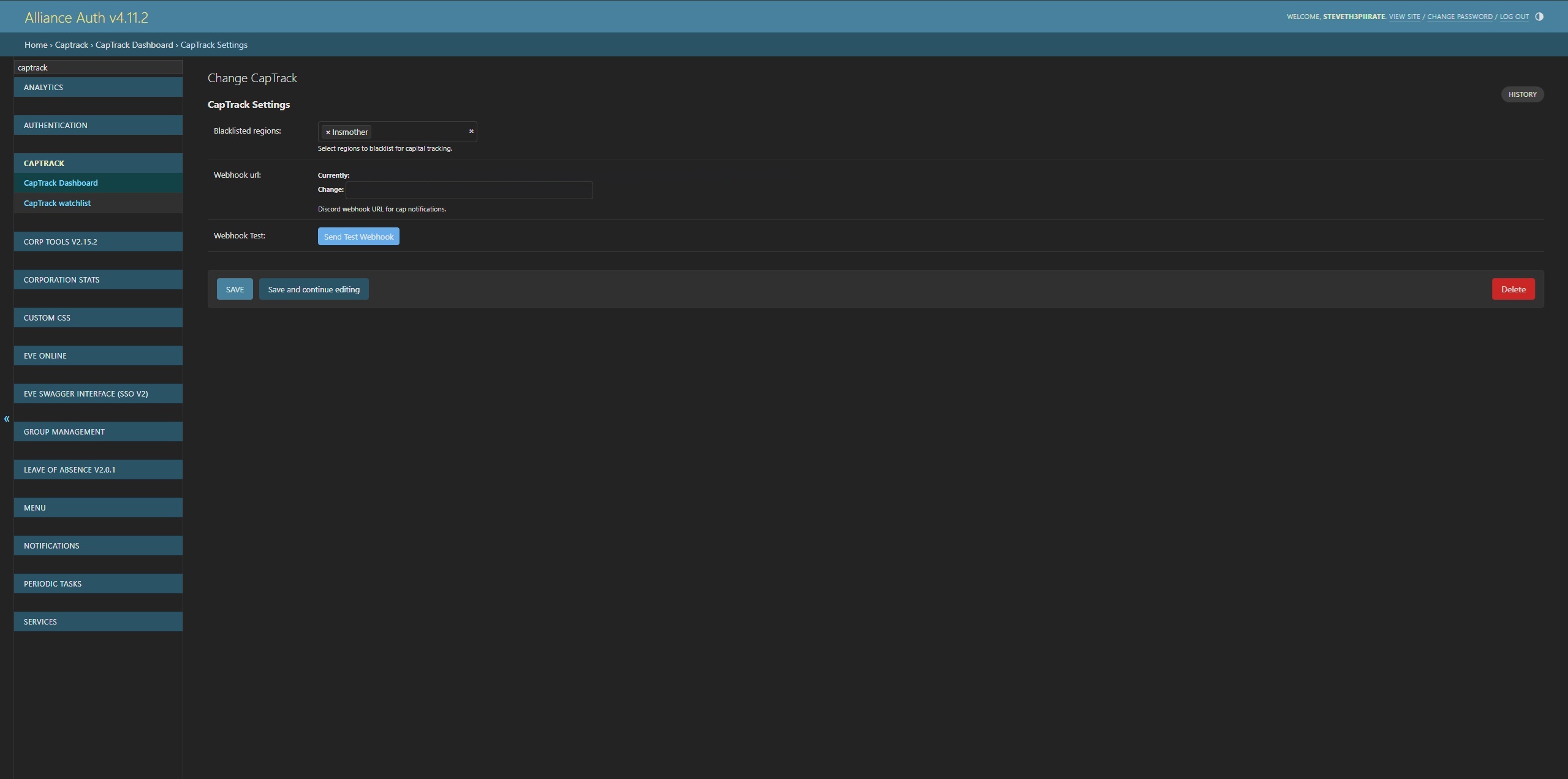Clear the blacklisted regions field with the ×

(471, 131)
